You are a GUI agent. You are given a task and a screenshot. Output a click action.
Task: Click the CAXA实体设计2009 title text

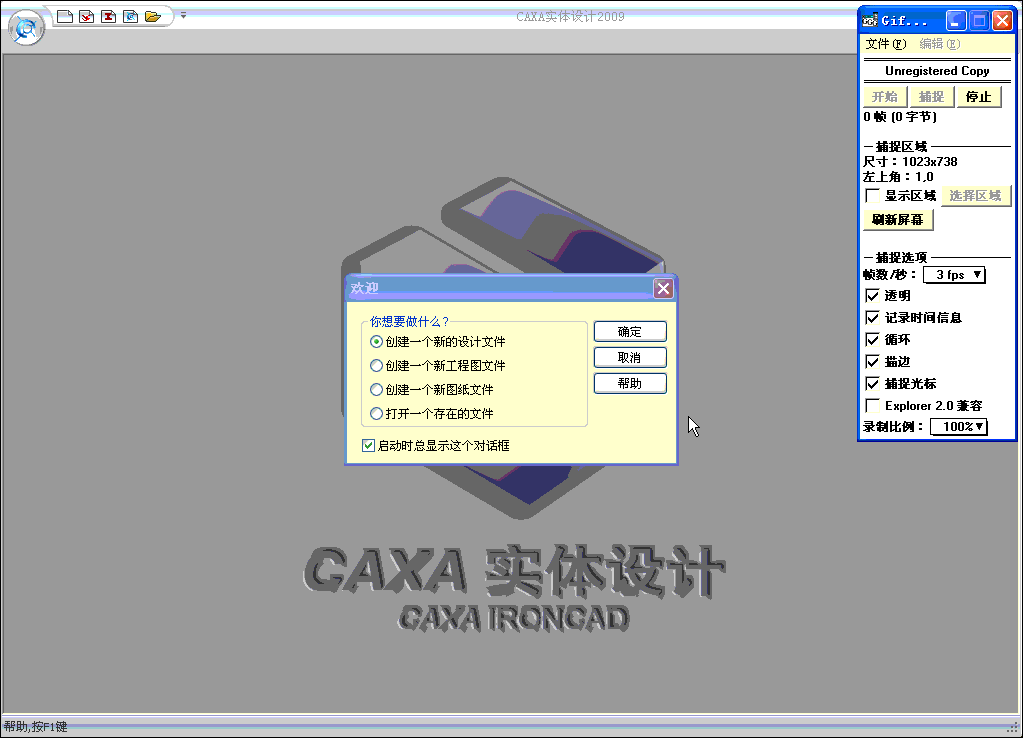coord(570,16)
